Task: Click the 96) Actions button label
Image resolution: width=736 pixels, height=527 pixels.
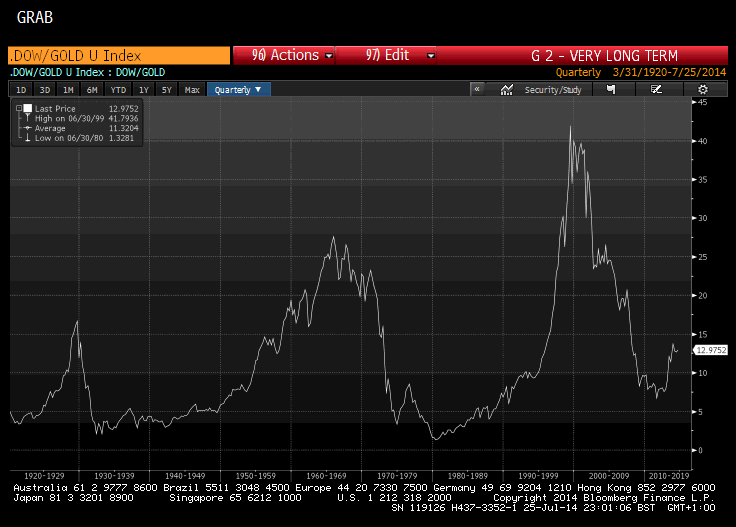Action: (x=285, y=55)
